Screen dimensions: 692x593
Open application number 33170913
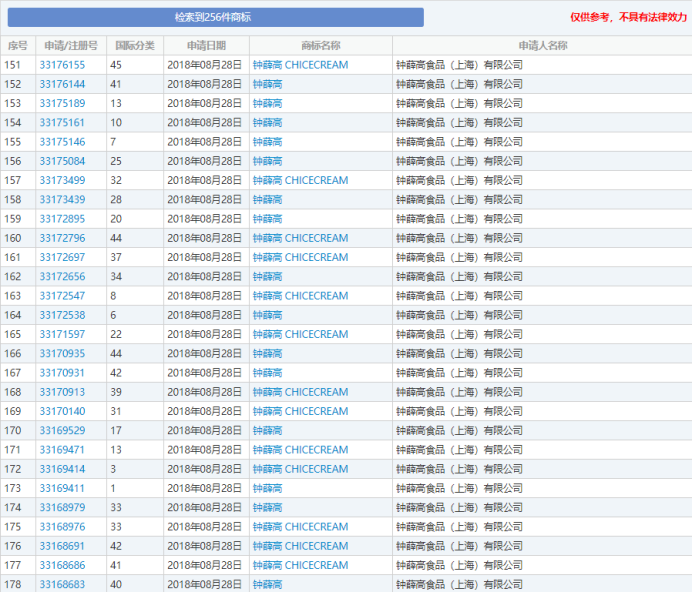pos(62,392)
